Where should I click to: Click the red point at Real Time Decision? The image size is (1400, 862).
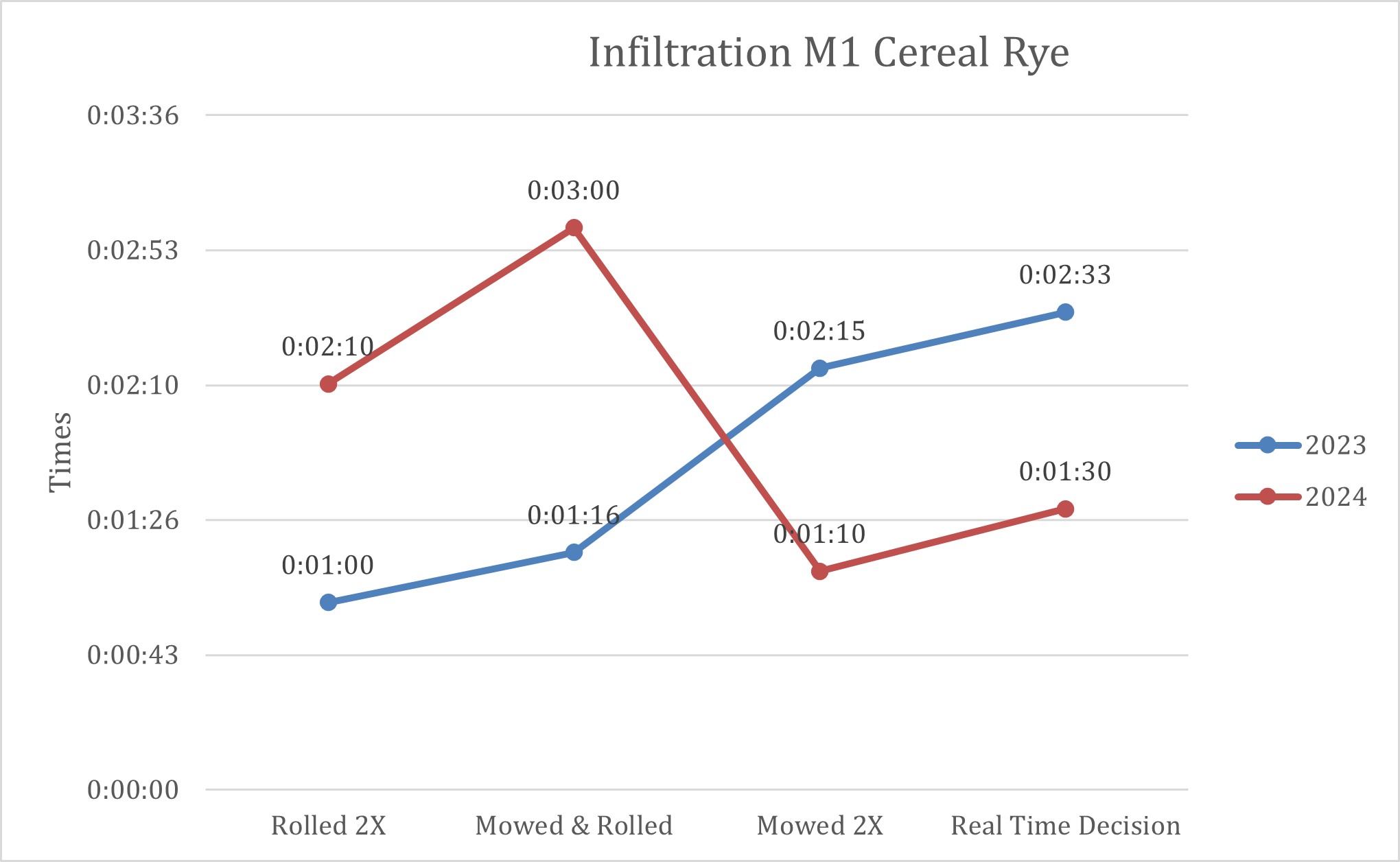1065,509
